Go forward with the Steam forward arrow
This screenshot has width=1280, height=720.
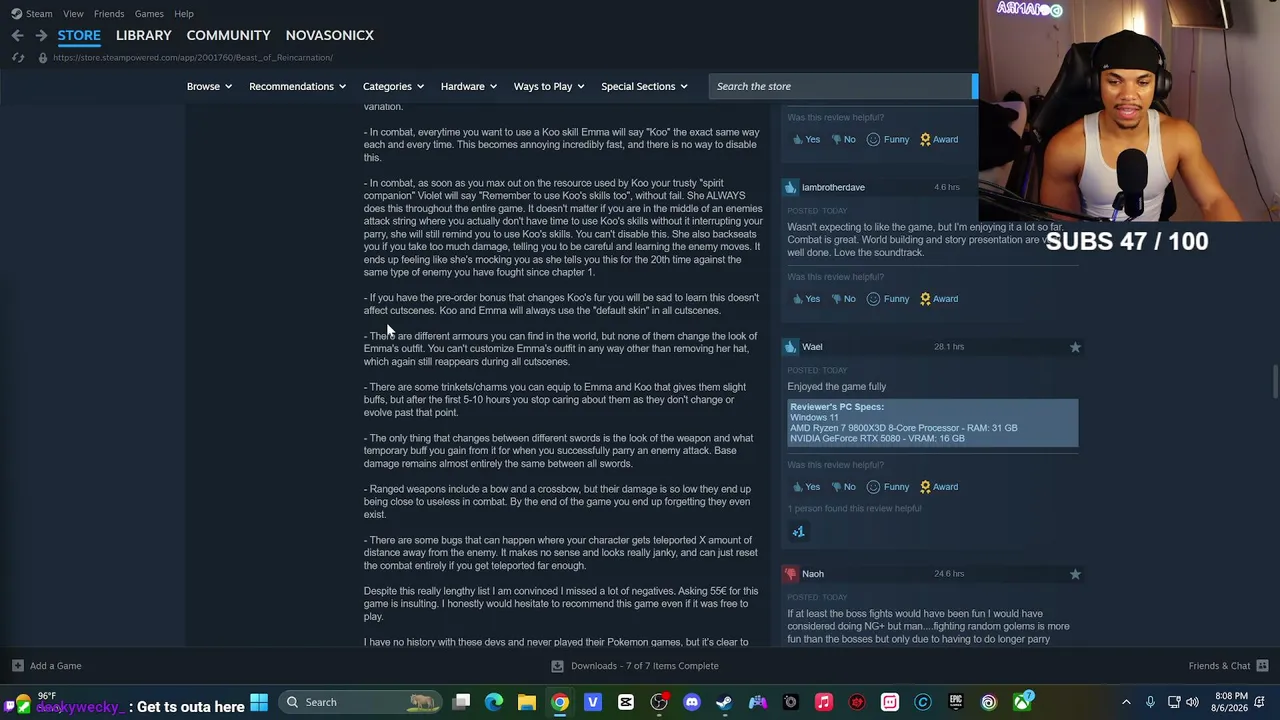click(x=41, y=35)
